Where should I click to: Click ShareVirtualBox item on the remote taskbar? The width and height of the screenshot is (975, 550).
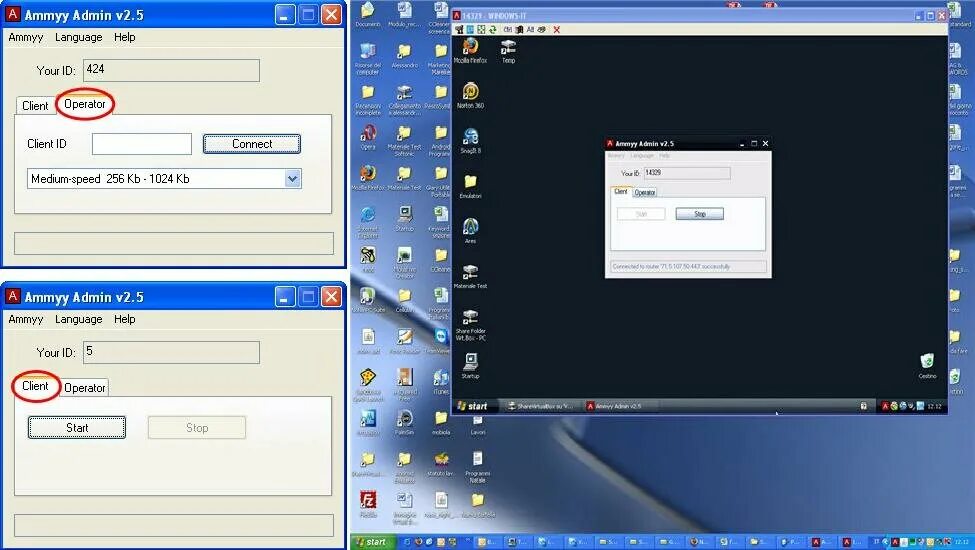[x=540, y=406]
